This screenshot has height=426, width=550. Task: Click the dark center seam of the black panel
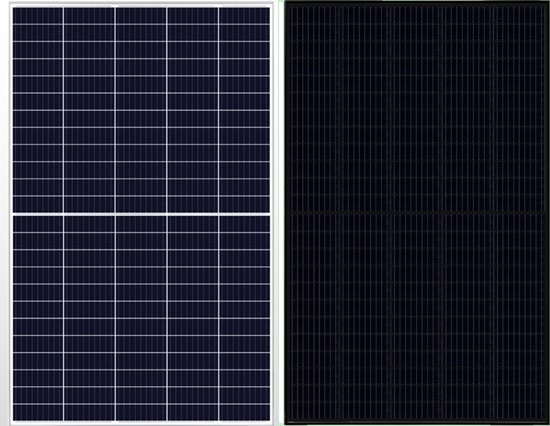pyautogui.click(x=417, y=213)
